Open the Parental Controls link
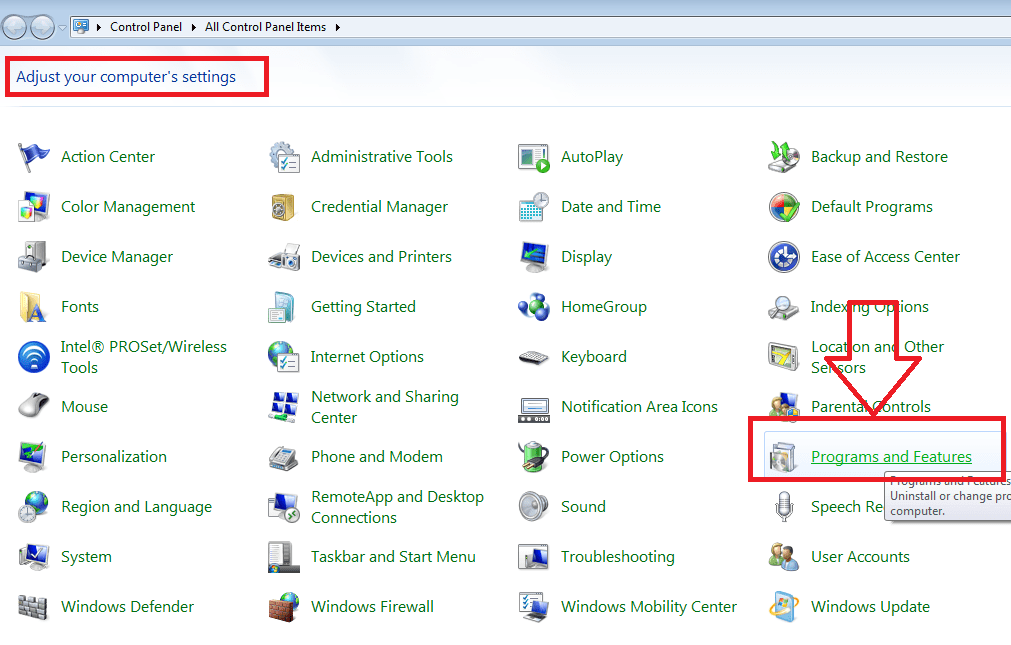The width and height of the screenshot is (1011, 645). click(x=870, y=407)
